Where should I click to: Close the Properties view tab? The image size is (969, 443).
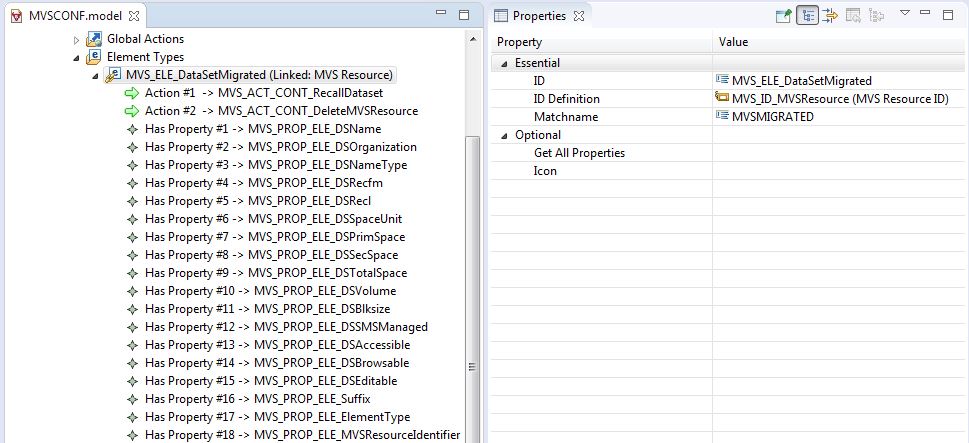[578, 16]
